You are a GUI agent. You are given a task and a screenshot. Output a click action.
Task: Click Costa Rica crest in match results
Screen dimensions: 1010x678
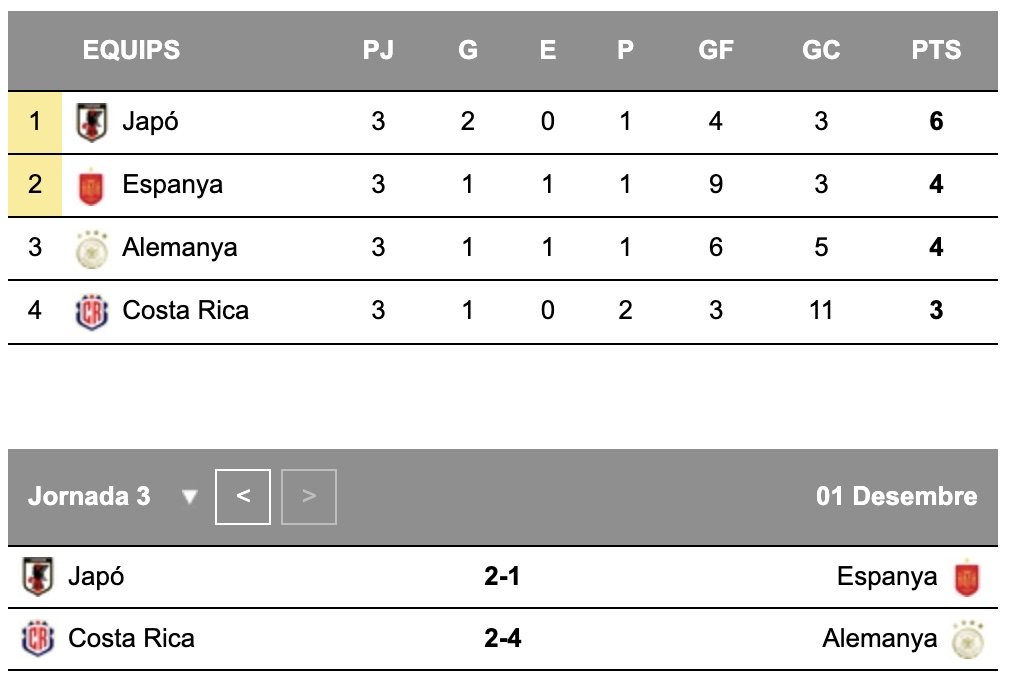pyautogui.click(x=38, y=639)
